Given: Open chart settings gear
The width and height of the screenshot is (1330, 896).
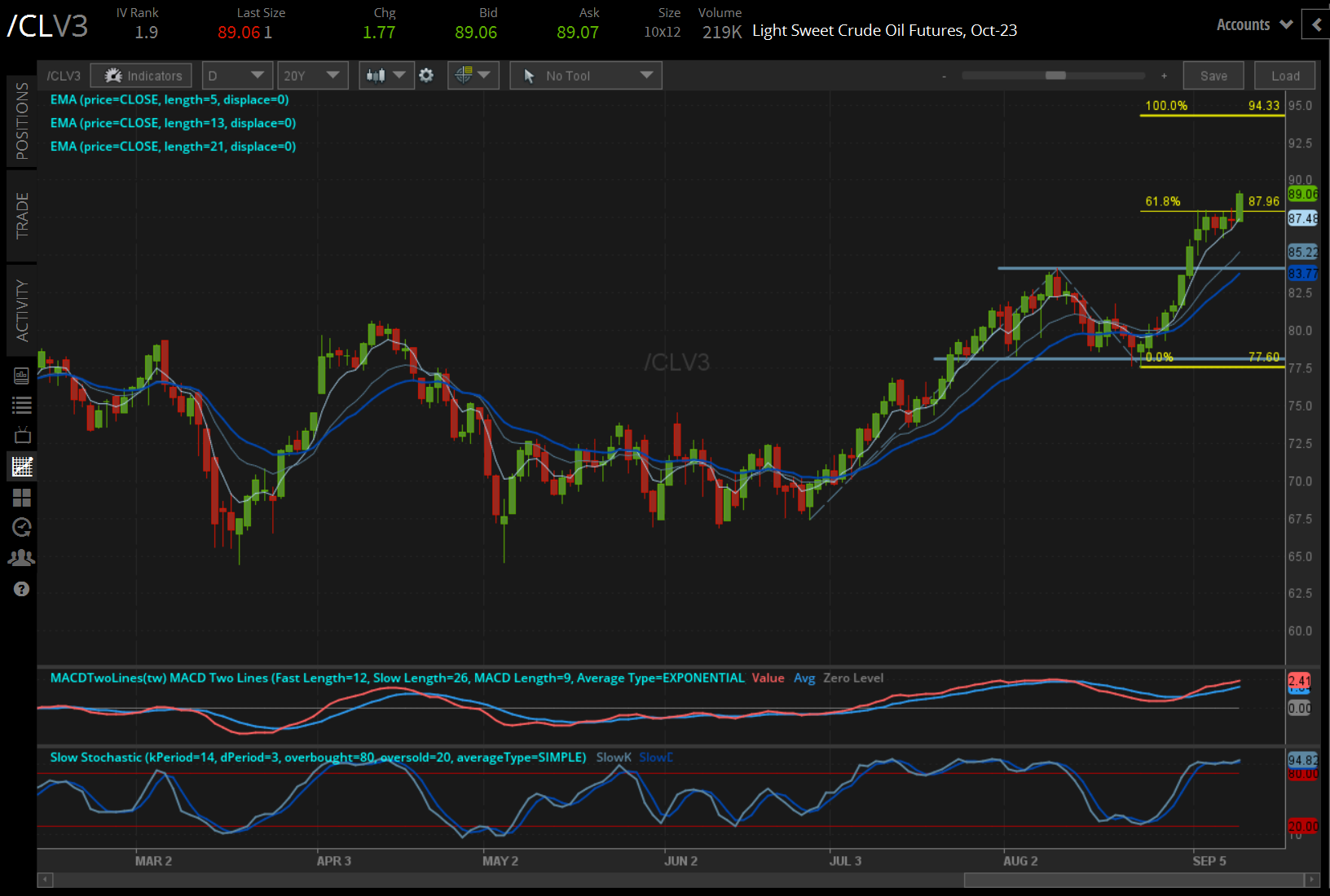Looking at the screenshot, I should point(426,75).
